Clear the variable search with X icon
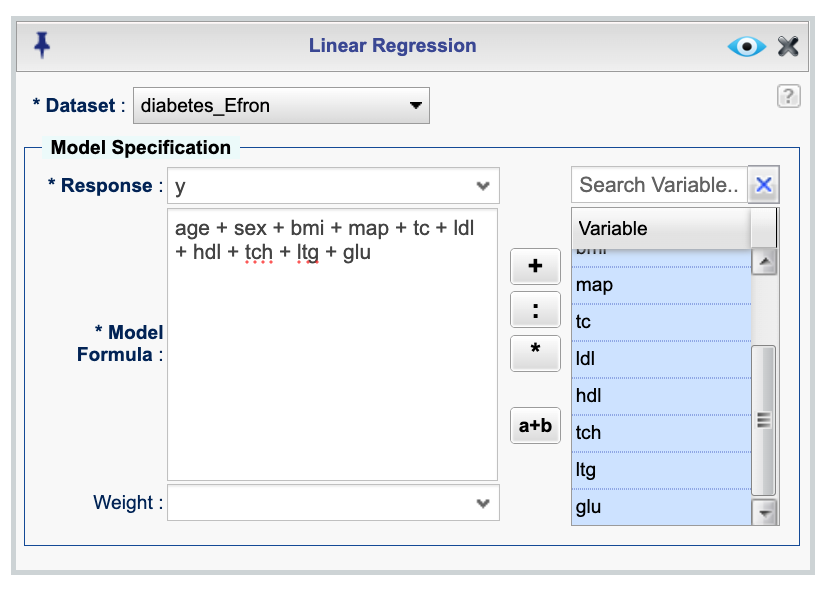Screen dimensions: 831x590 (x=764, y=184)
